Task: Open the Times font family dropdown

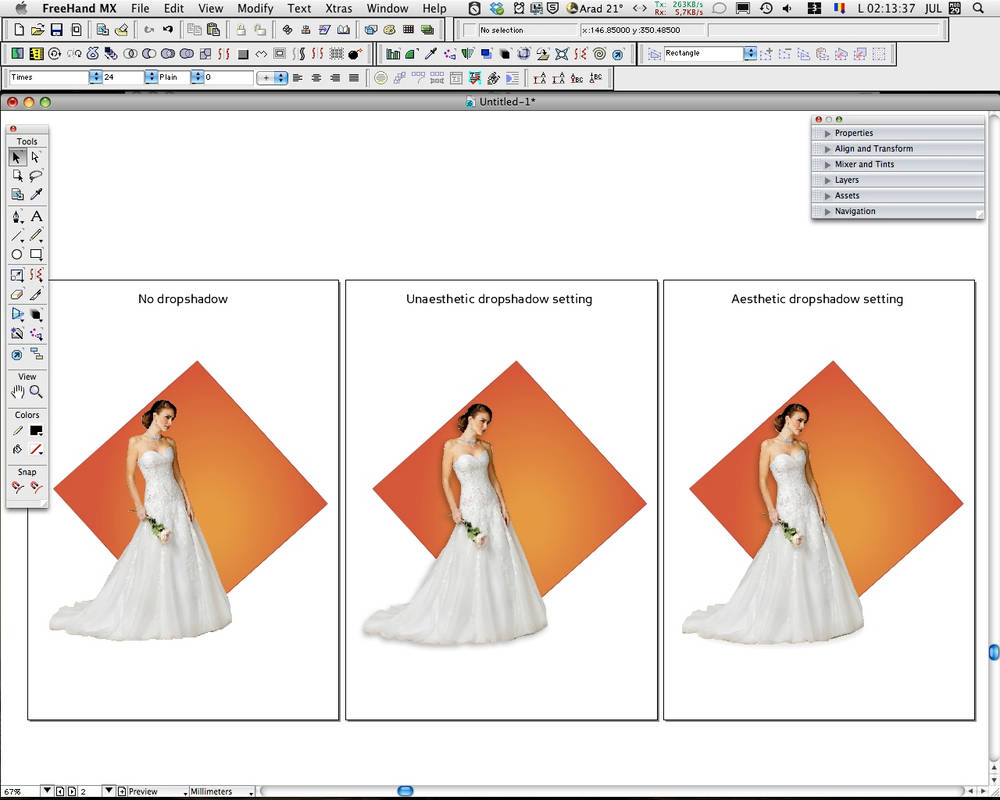Action: [93, 77]
